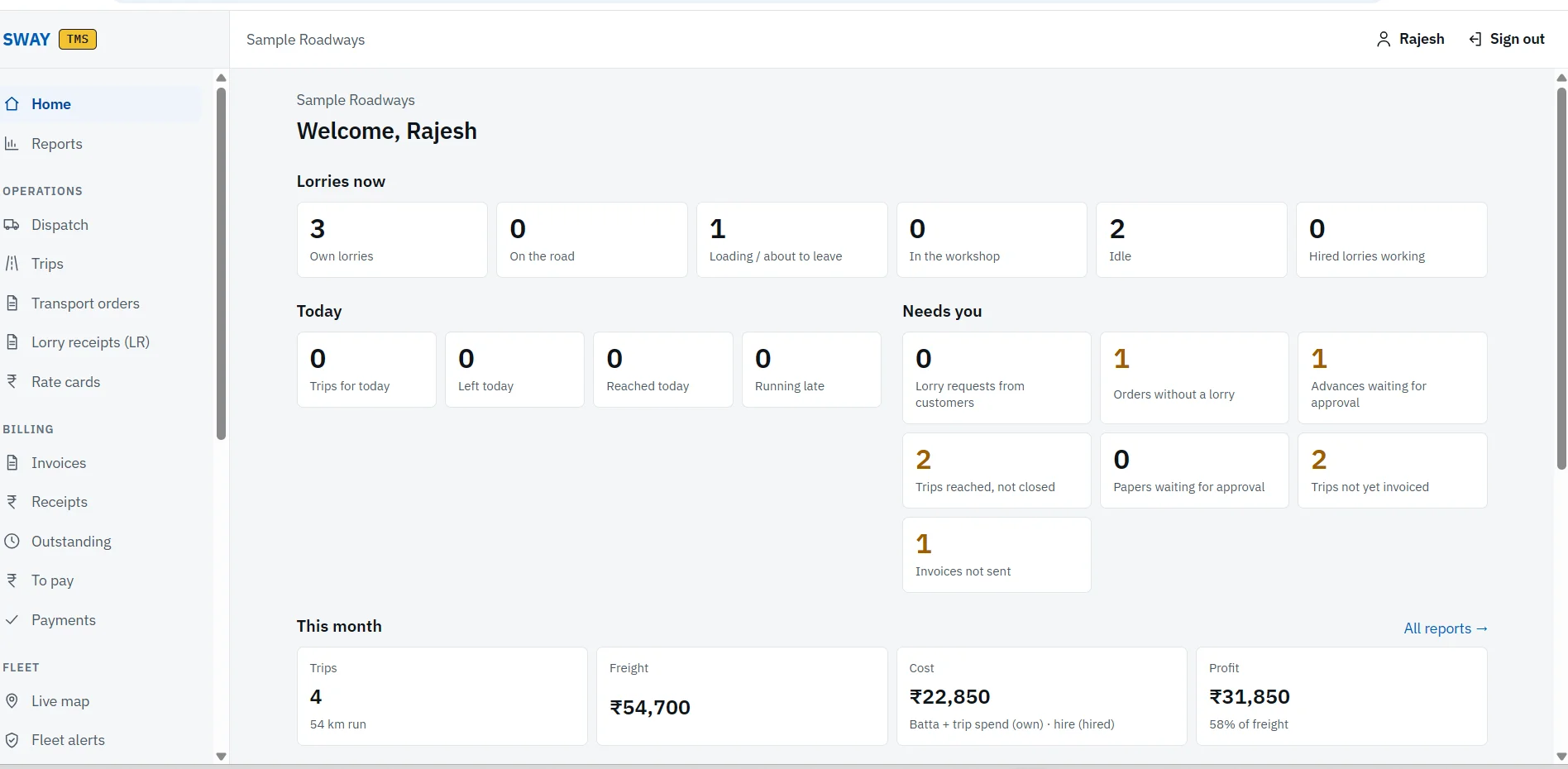The width and height of the screenshot is (1568, 769).
Task: Open the Orders without a lorry card
Action: (x=1194, y=378)
